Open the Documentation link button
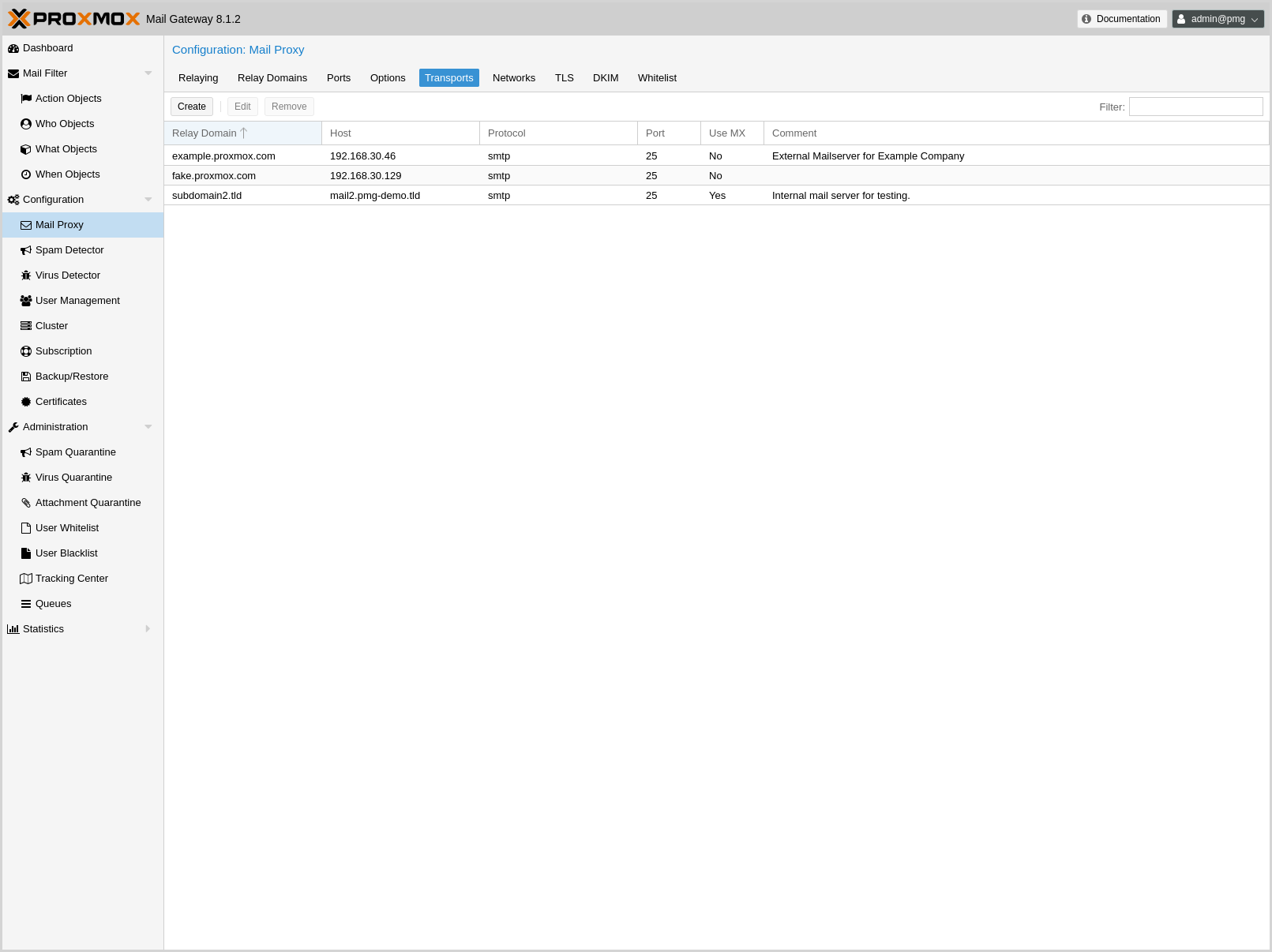 tap(1121, 19)
